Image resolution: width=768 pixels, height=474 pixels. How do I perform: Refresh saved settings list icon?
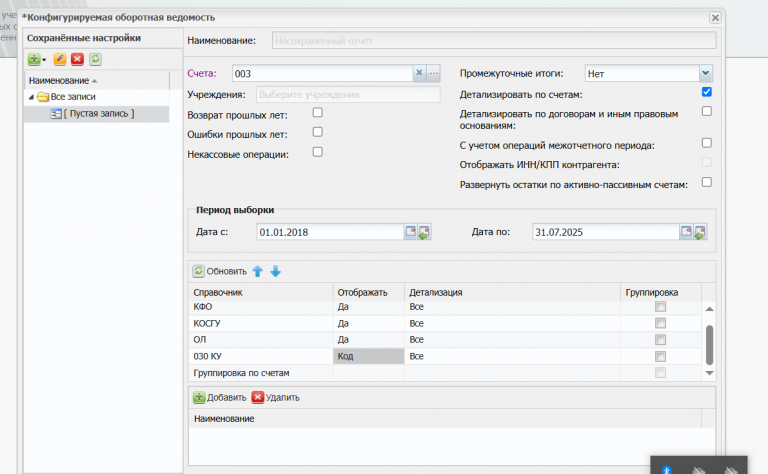(96, 59)
